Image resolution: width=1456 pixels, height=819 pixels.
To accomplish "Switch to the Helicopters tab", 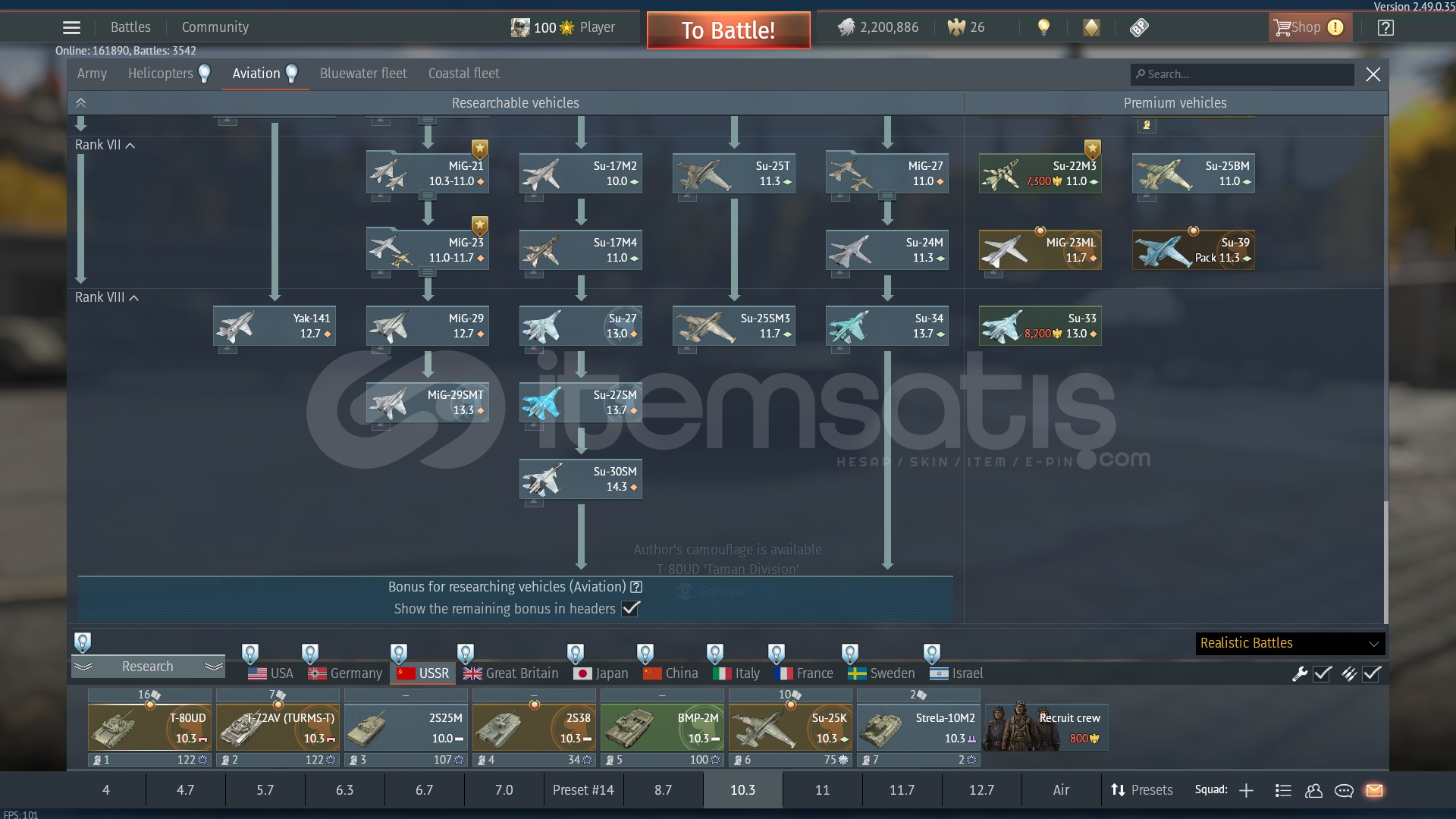I will pyautogui.click(x=161, y=74).
